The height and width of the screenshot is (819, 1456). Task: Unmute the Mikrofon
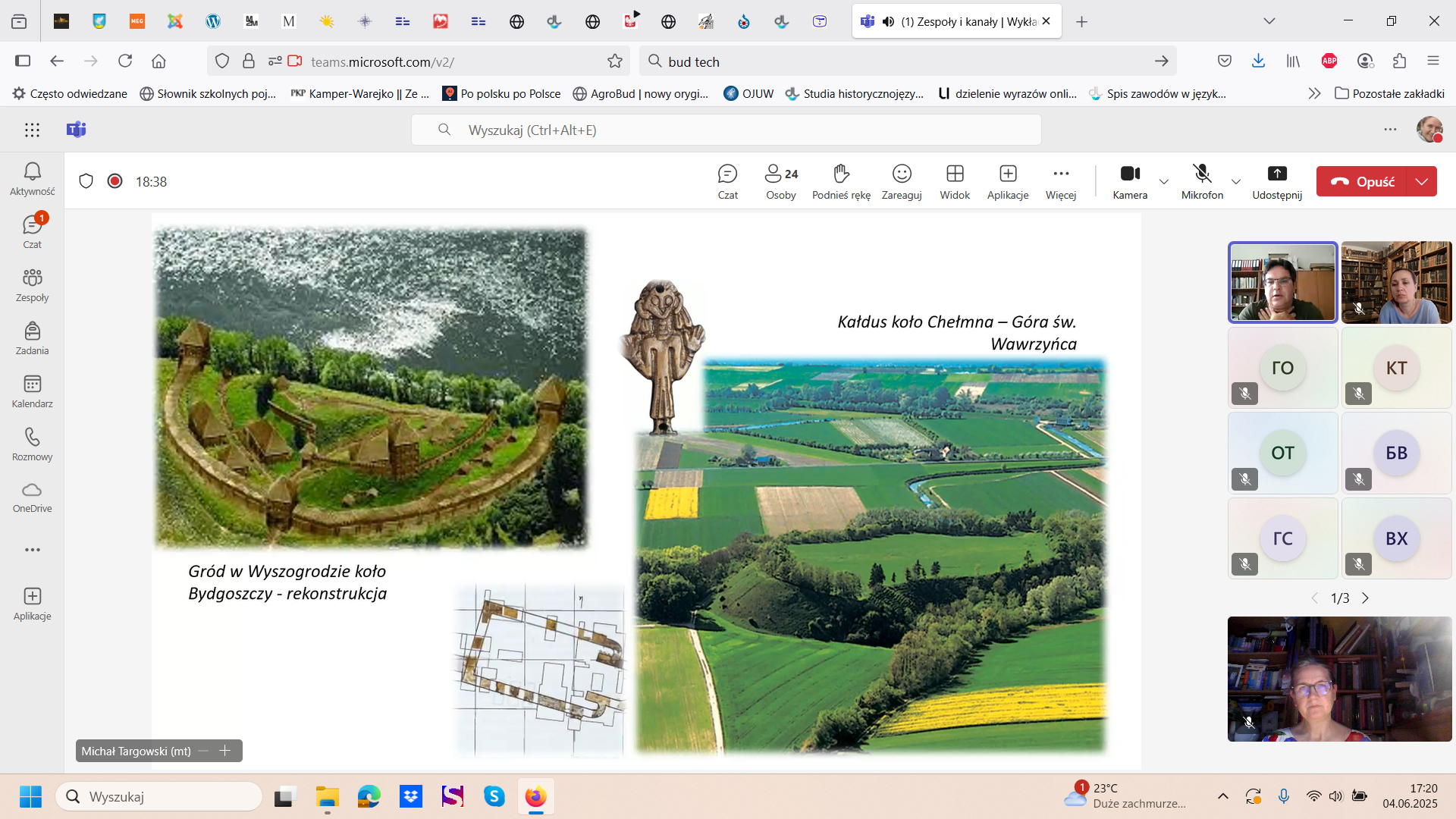[1202, 182]
